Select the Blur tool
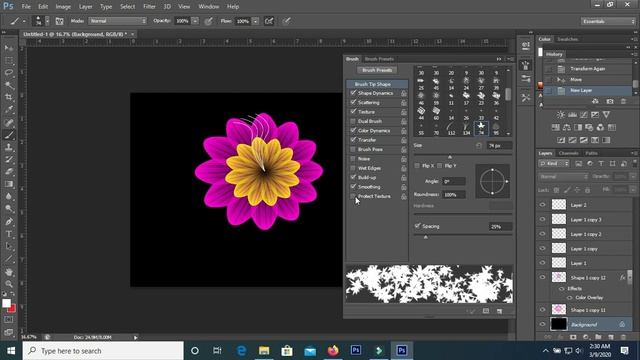This screenshot has width=640, height=360. pos(9,196)
